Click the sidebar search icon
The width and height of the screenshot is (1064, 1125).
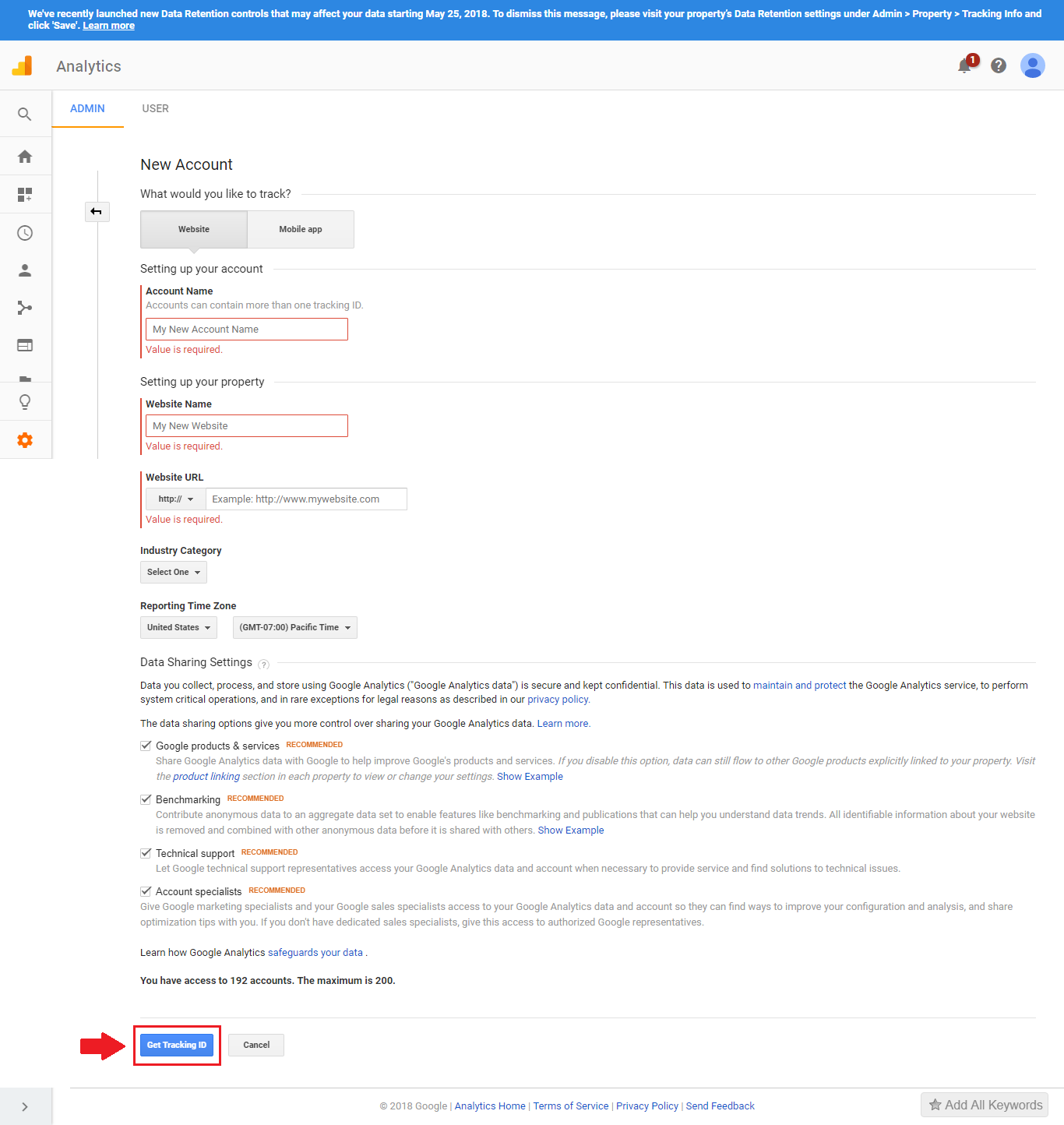click(x=25, y=115)
